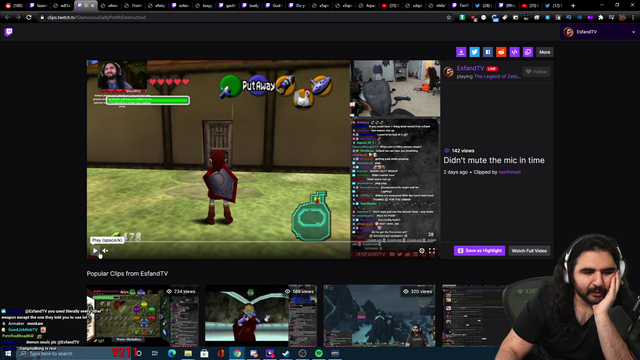The height and width of the screenshot is (360, 640).
Task: Click the EsfandTV channel avatar
Action: click(x=449, y=72)
